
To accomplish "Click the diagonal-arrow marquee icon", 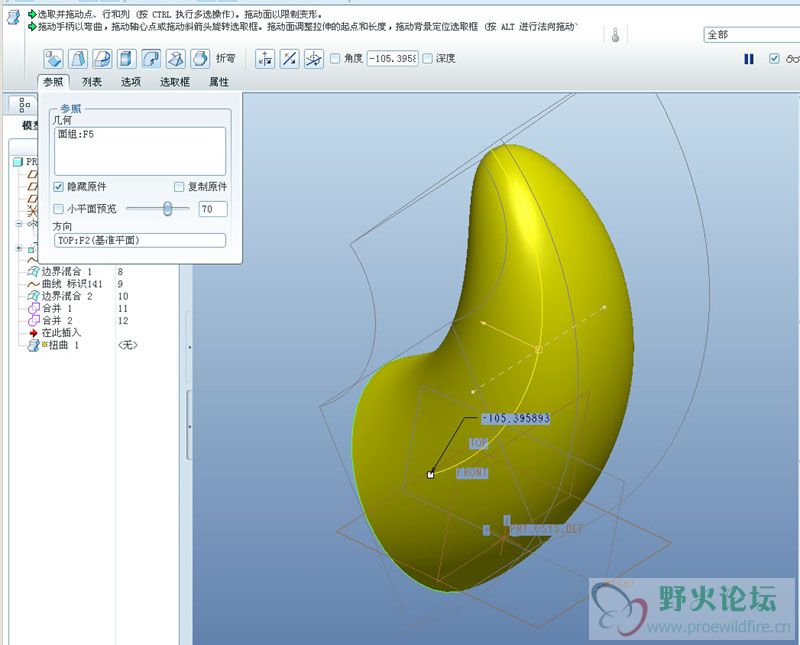I will (290, 59).
